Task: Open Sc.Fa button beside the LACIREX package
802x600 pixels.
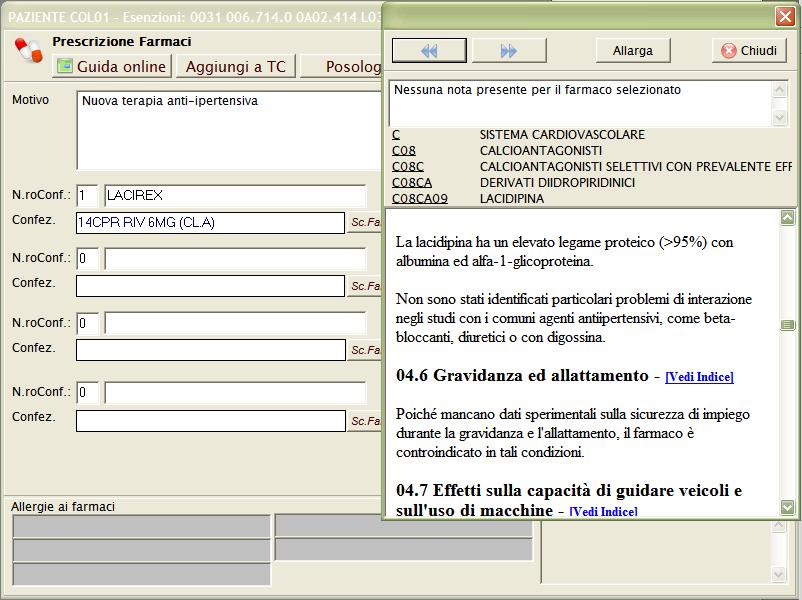Action: click(x=365, y=223)
